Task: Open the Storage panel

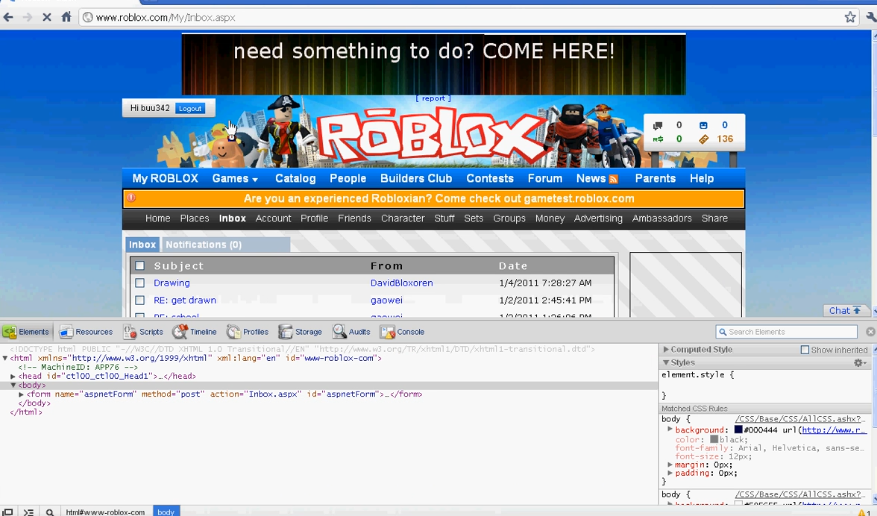Action: 301,332
